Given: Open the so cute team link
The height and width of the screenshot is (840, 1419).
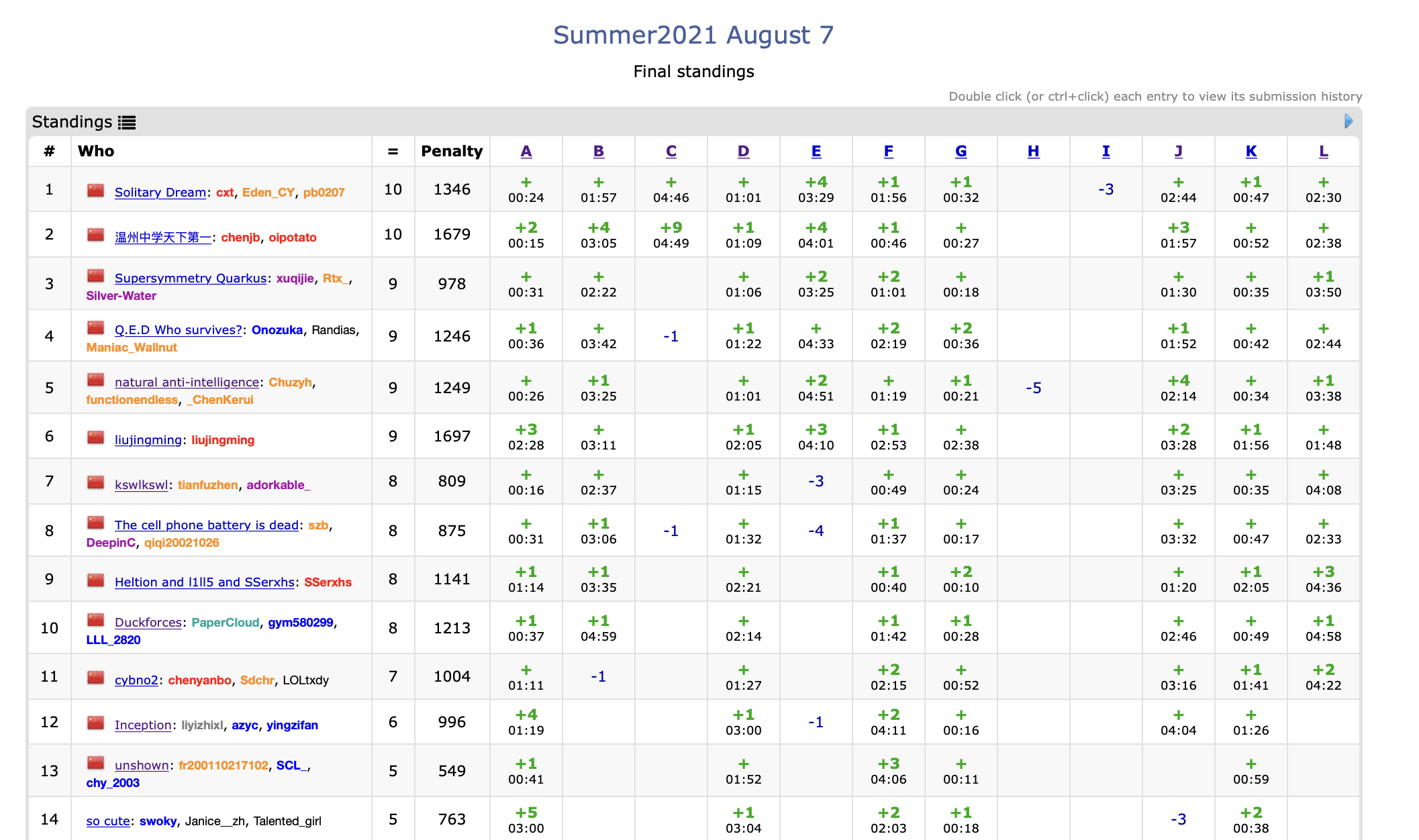Looking at the screenshot, I should tap(108, 821).
